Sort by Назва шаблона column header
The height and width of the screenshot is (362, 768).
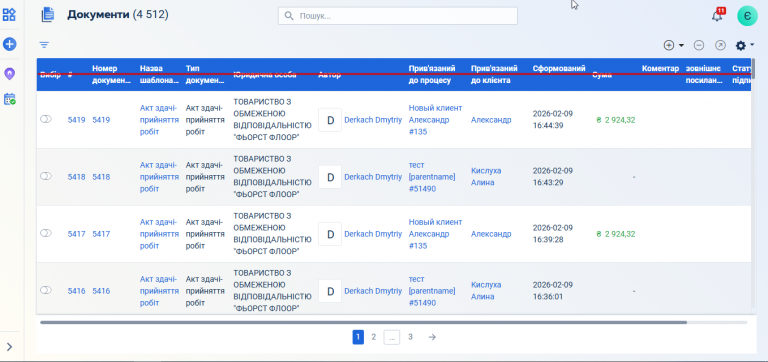coord(159,74)
